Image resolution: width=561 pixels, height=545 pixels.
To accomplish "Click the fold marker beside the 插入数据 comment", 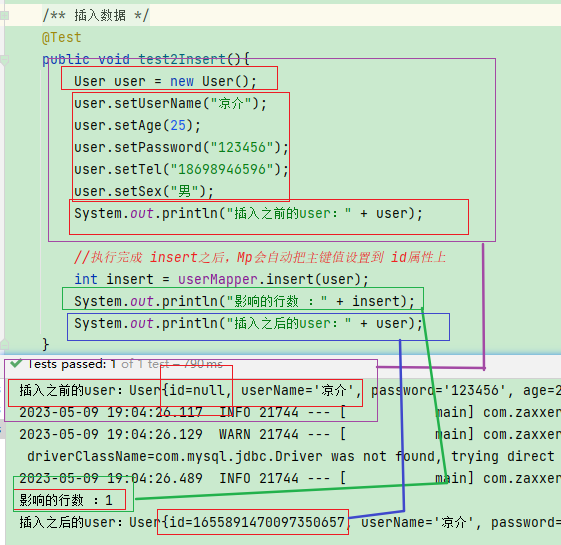I will tap(4, 16).
